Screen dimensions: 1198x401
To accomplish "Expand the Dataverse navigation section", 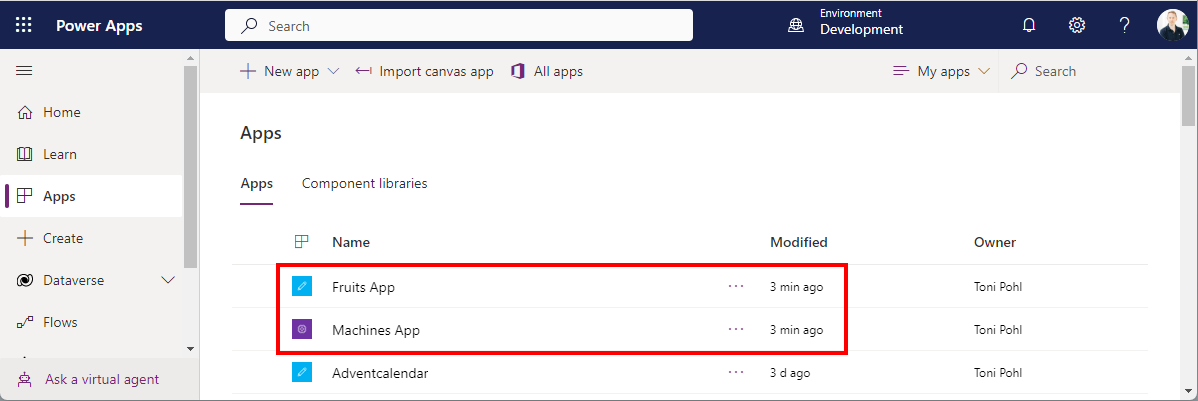I will pos(168,281).
